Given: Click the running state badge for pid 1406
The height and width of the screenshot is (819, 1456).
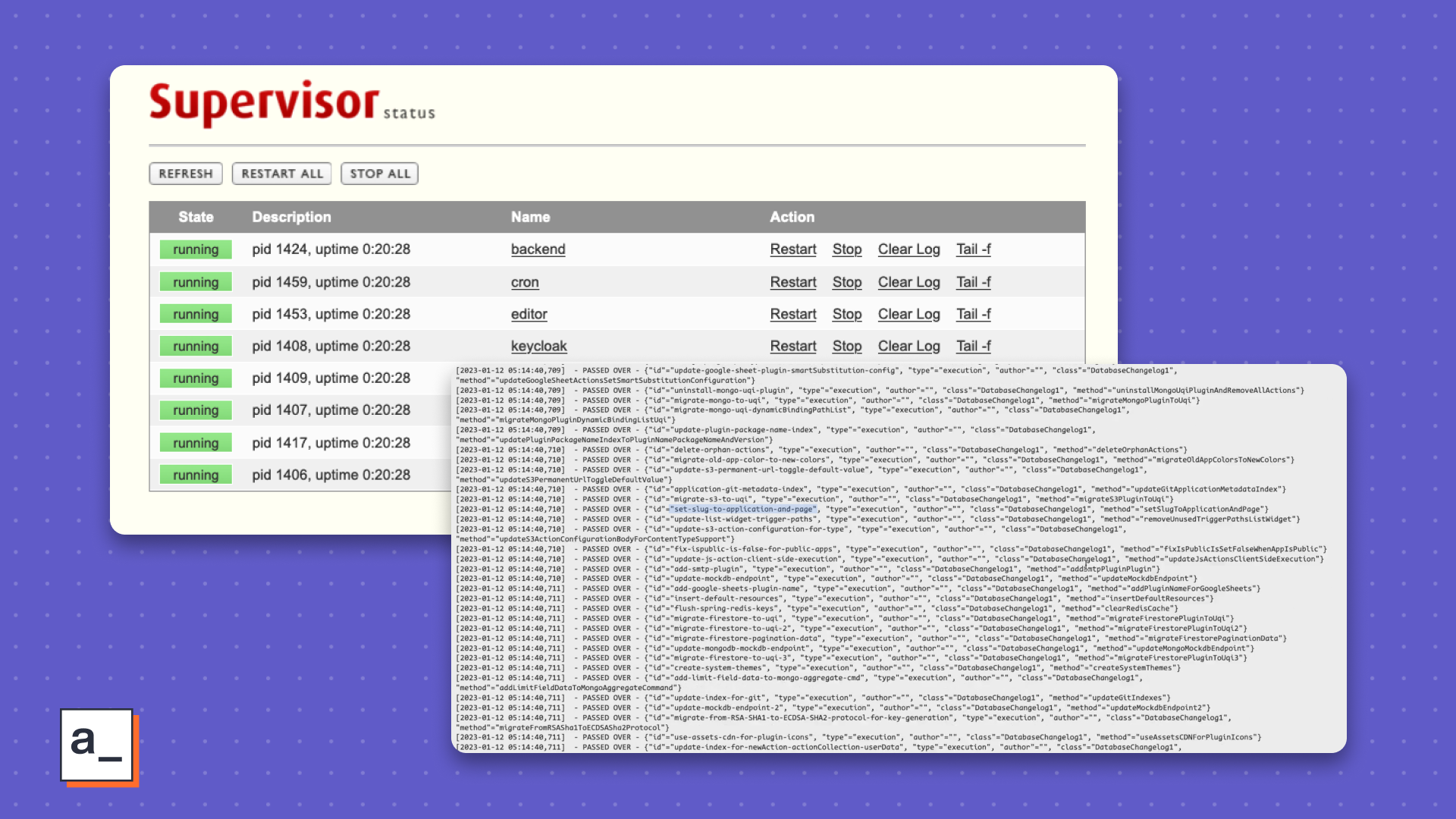Looking at the screenshot, I should pos(196,475).
